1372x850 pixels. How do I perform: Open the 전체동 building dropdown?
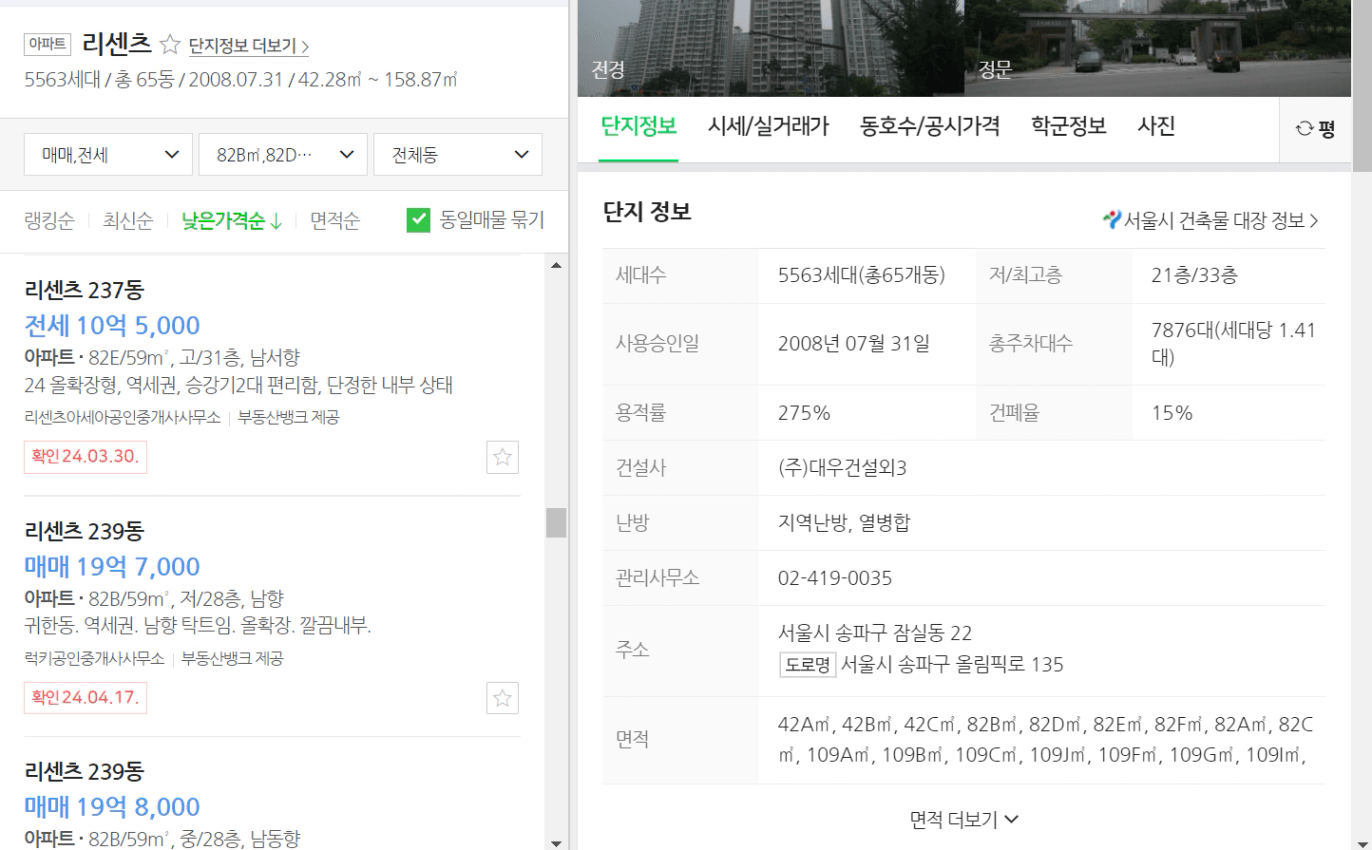(458, 155)
